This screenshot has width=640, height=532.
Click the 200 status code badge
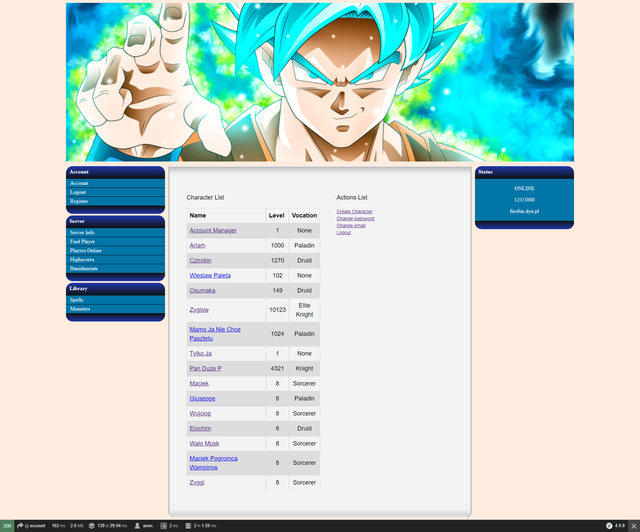point(7,526)
